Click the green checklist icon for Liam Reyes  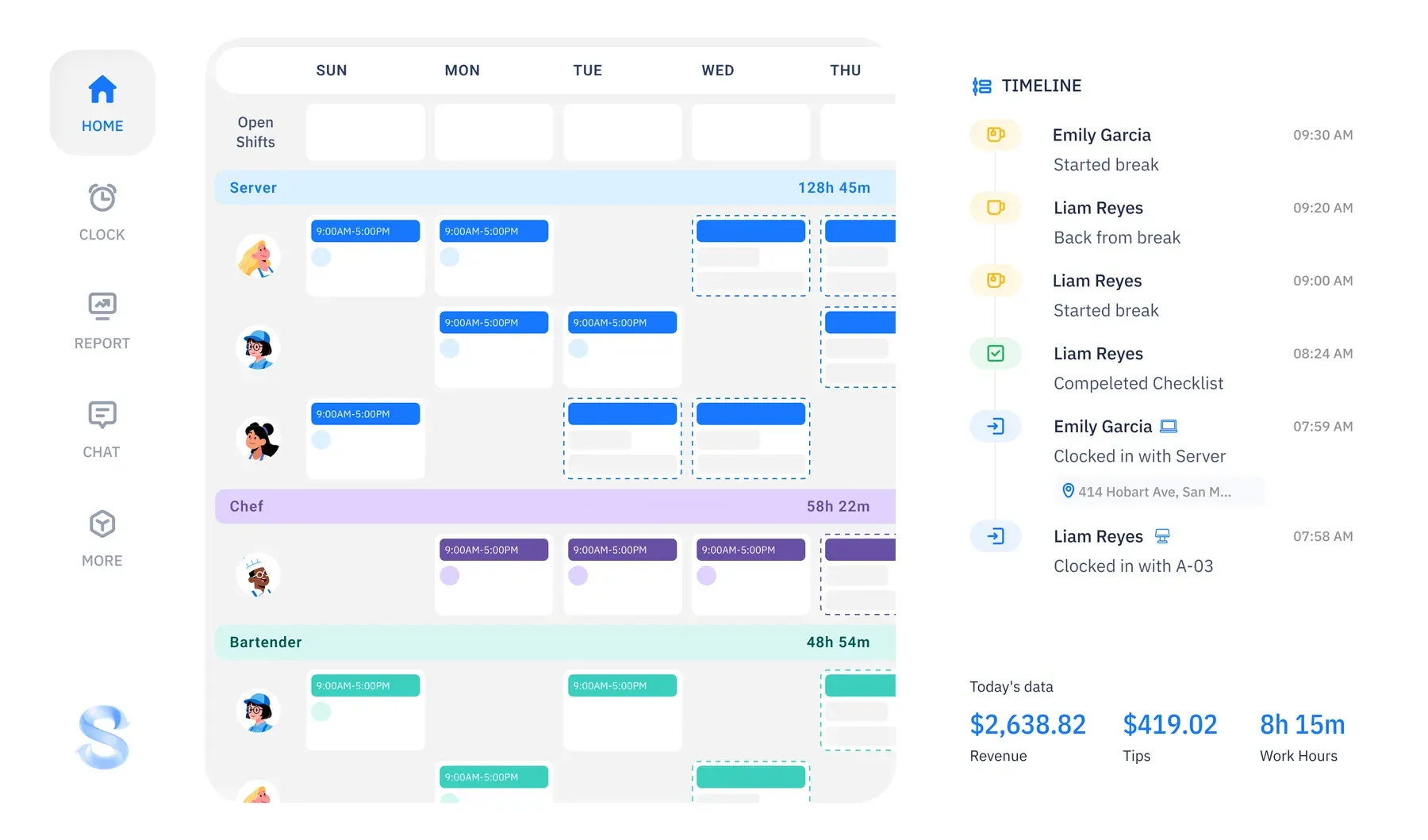(995, 353)
